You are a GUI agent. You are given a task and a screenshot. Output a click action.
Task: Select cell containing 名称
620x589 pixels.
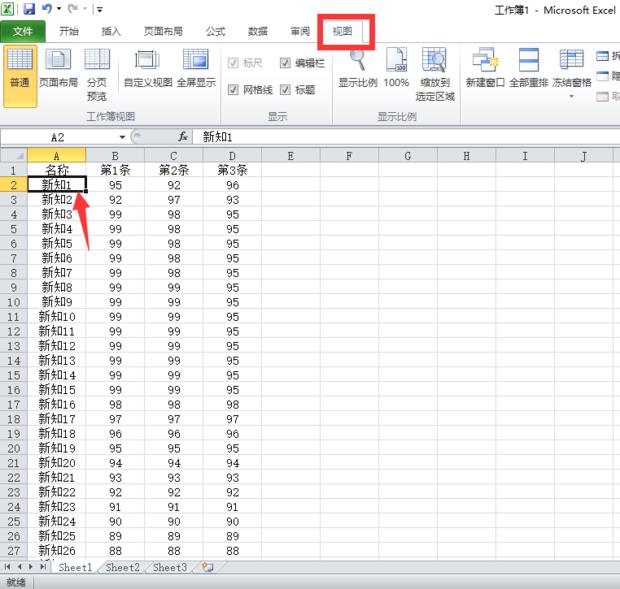point(57,170)
